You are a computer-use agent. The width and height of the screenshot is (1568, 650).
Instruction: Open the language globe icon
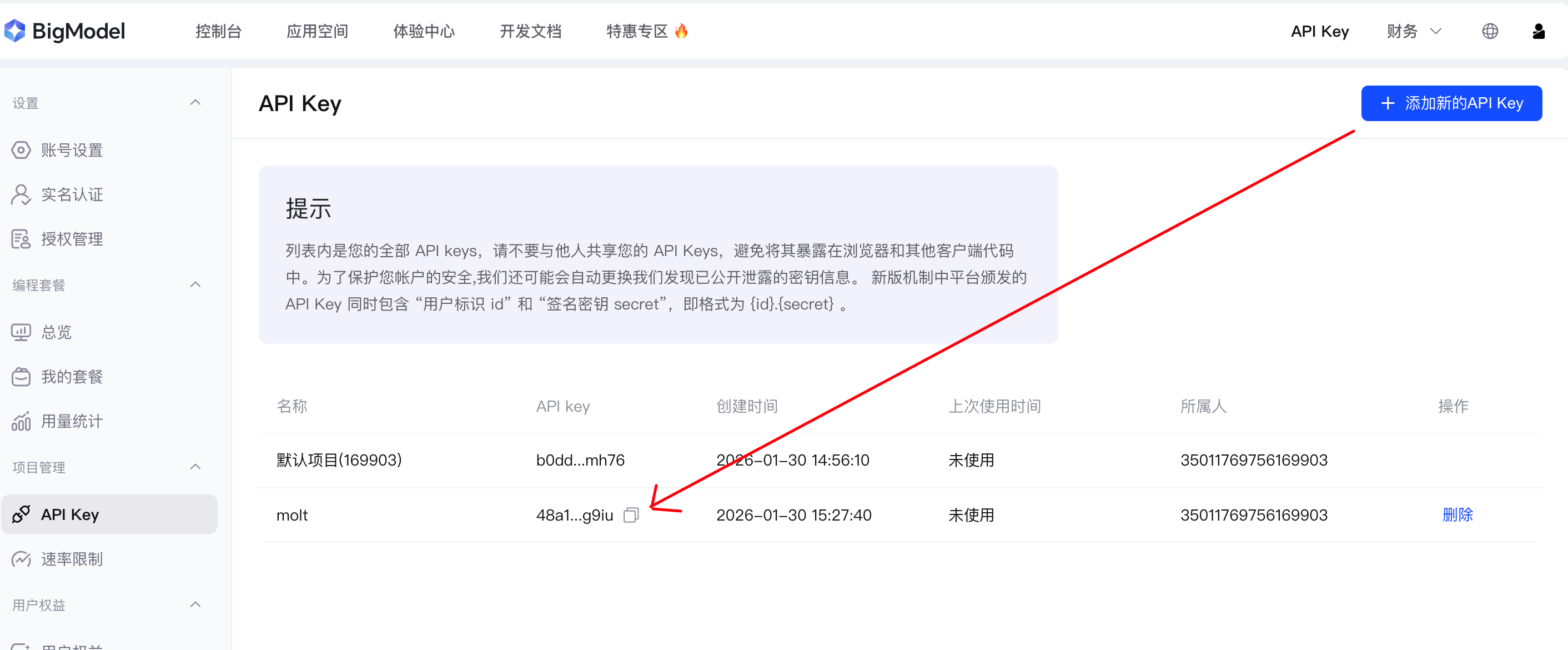(x=1490, y=31)
